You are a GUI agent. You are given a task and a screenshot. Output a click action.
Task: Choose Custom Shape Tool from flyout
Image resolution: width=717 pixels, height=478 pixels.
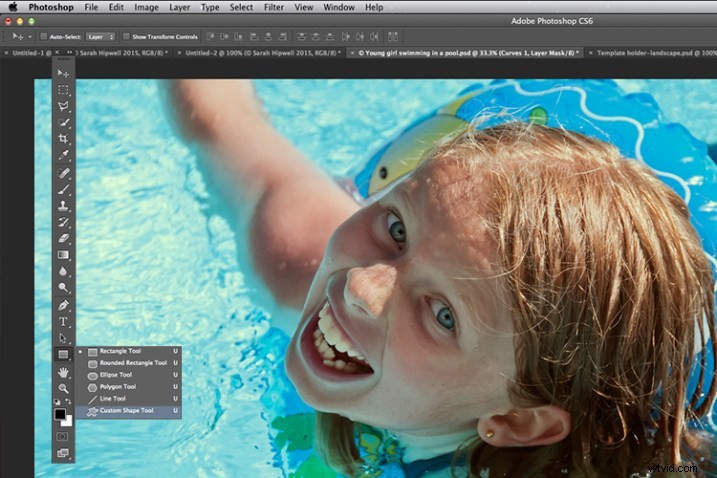(x=128, y=411)
